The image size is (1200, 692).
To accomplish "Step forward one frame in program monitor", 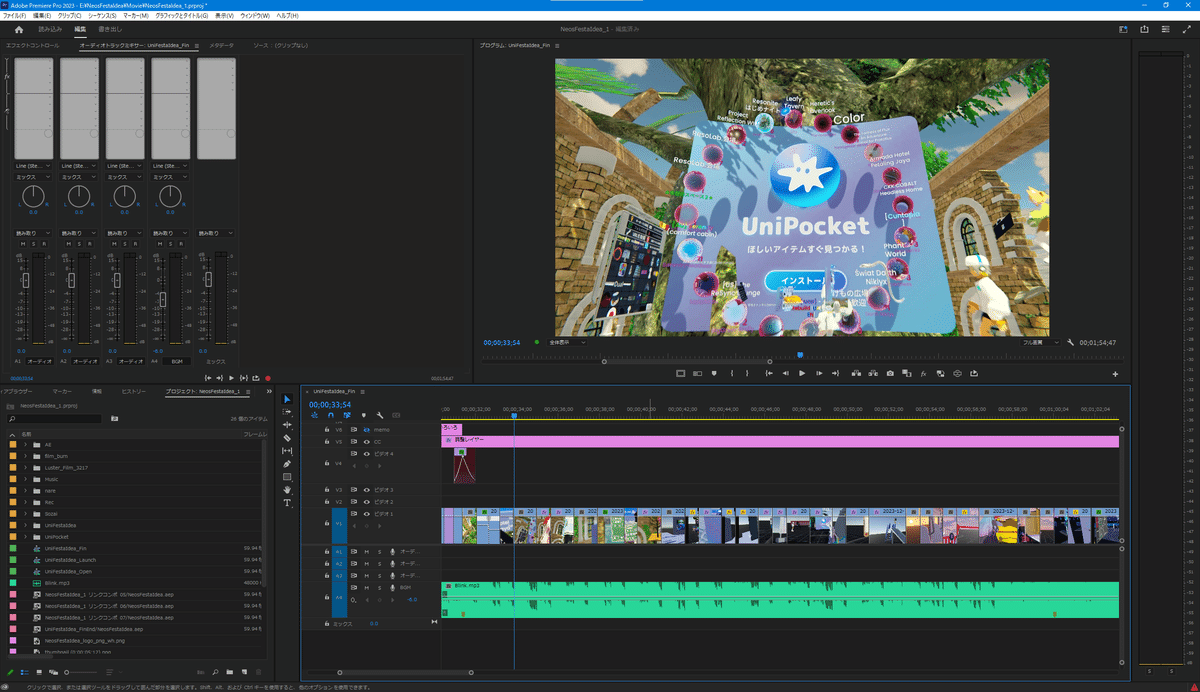I will pyautogui.click(x=819, y=373).
